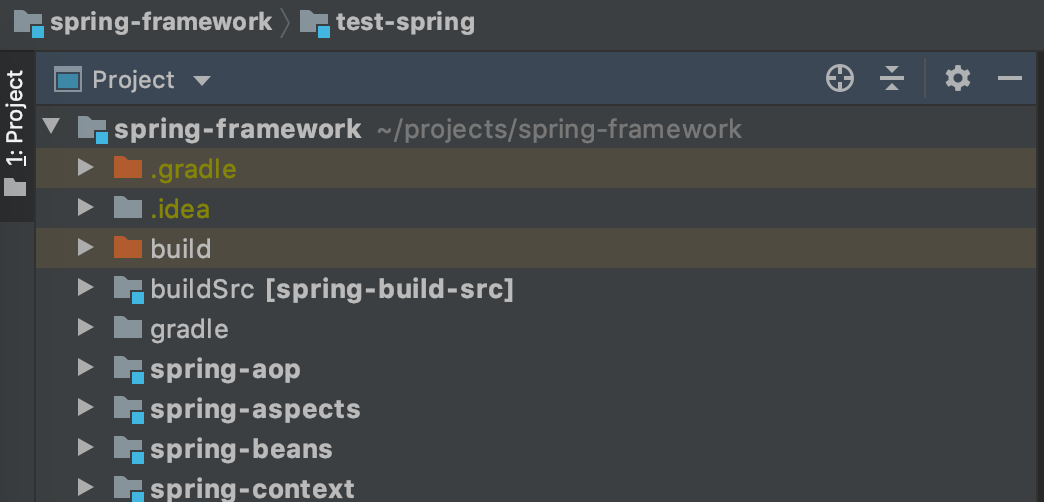
Task: Click the locate/select opened file crosshair icon
Action: 840,79
